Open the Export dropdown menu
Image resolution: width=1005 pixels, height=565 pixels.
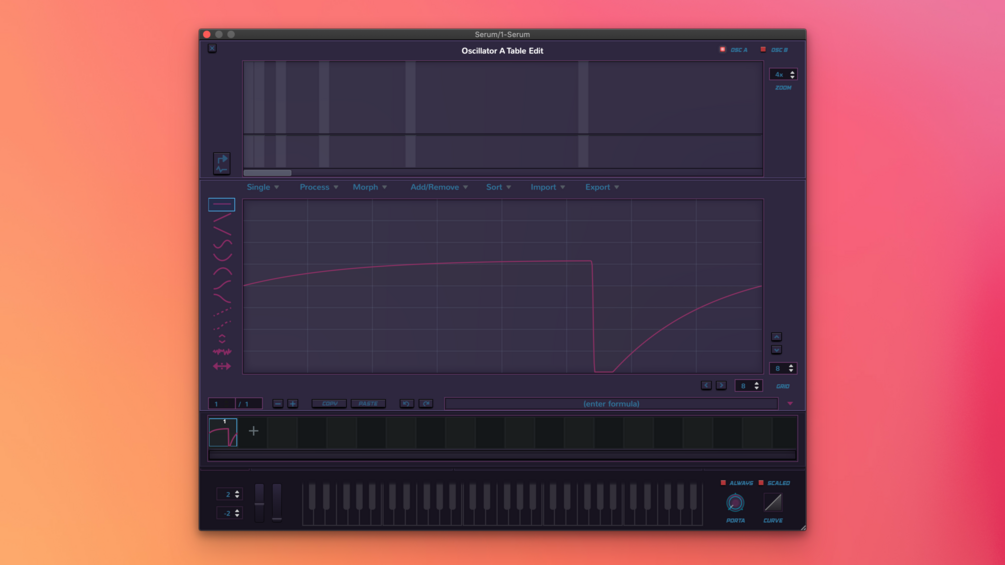click(x=602, y=187)
